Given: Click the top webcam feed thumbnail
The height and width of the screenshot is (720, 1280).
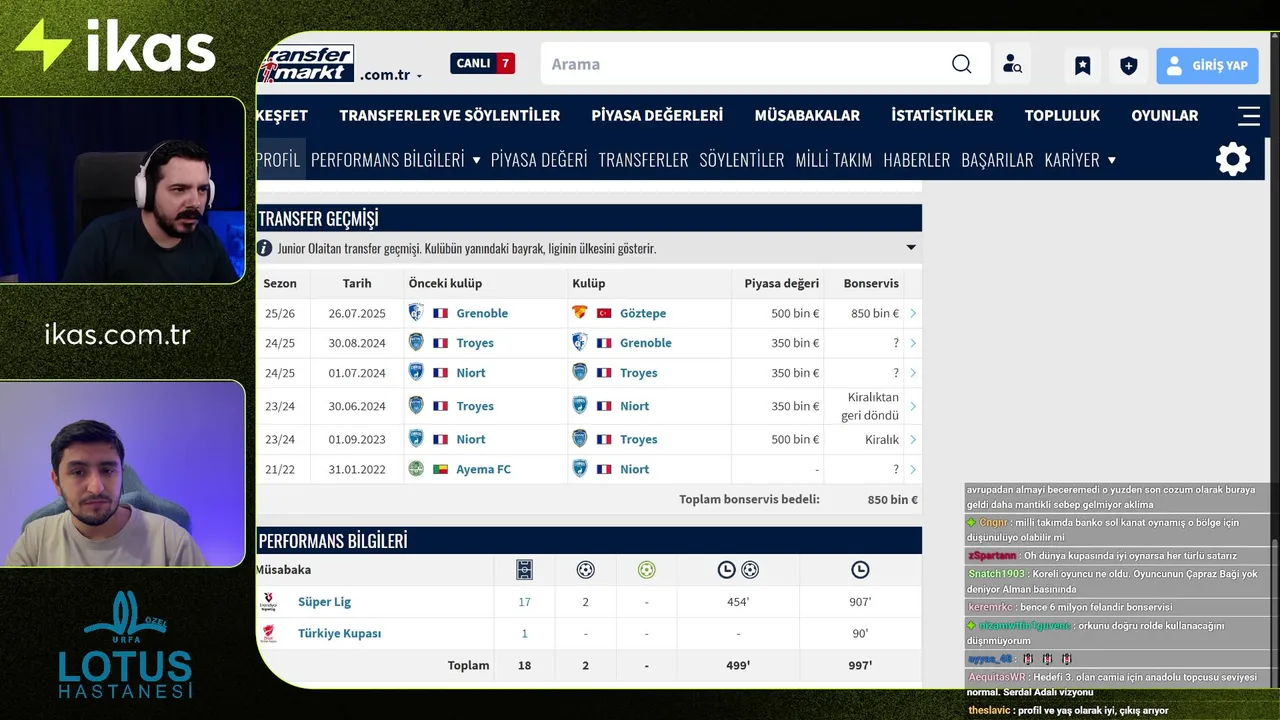Looking at the screenshot, I should tap(122, 190).
